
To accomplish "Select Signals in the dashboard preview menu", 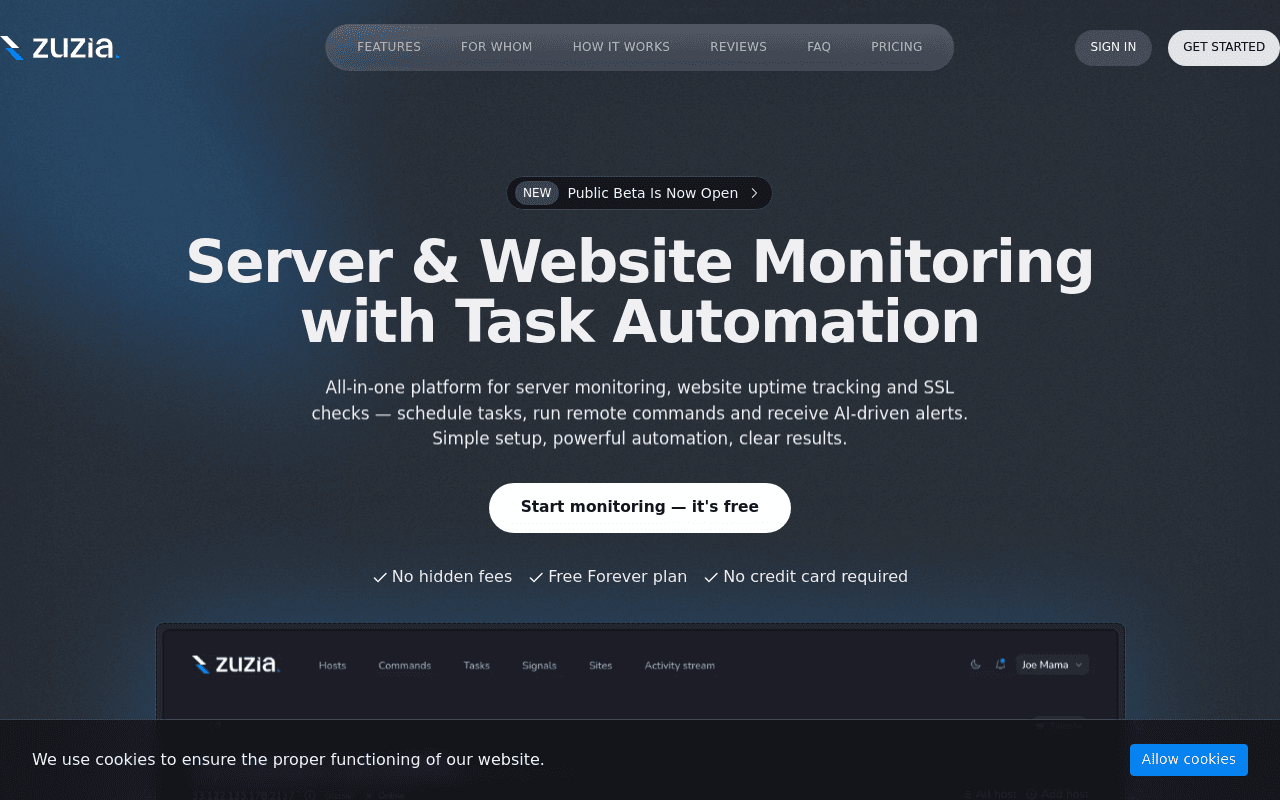I will [539, 665].
